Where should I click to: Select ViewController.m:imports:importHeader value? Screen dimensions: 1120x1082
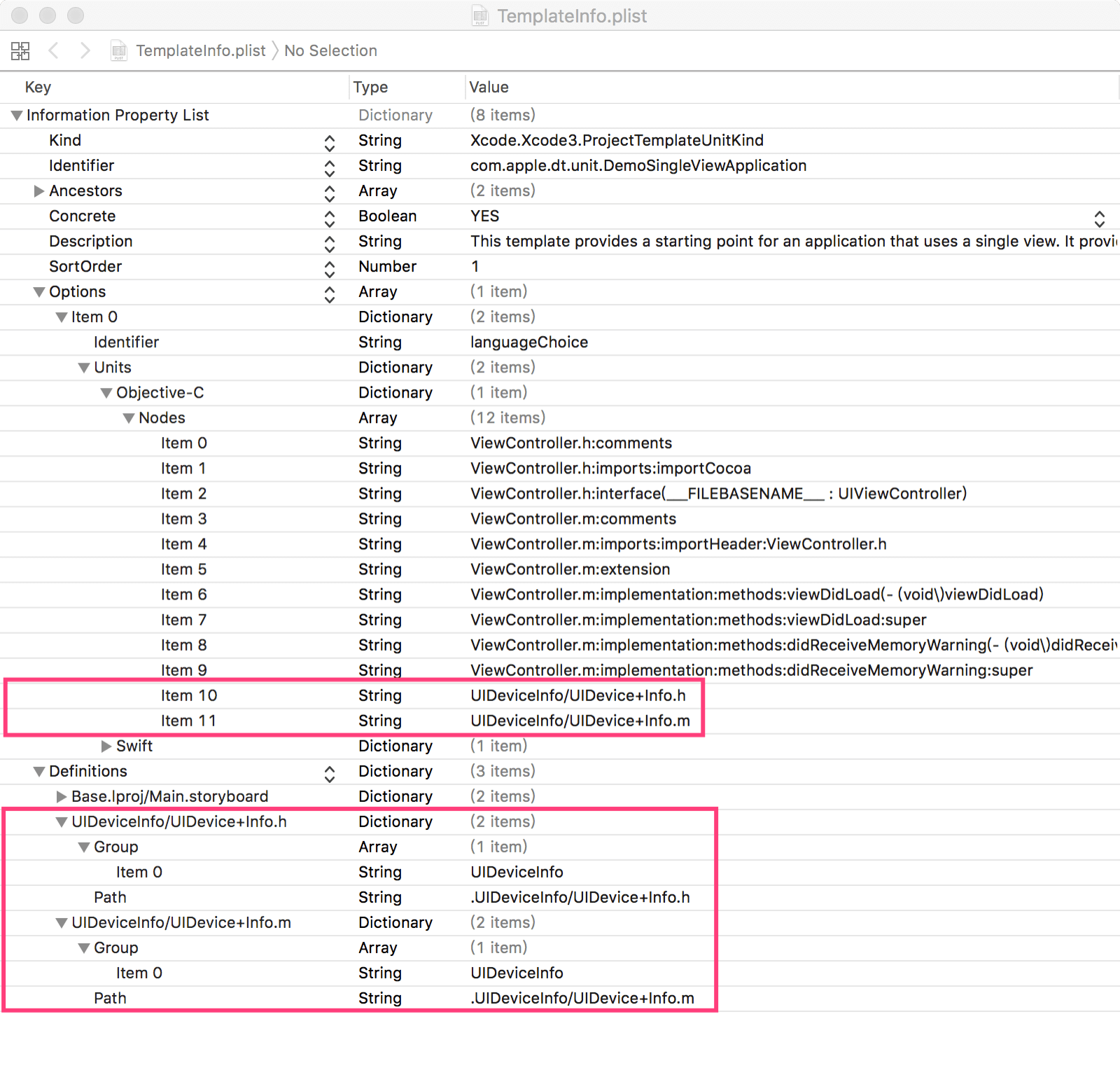(678, 543)
